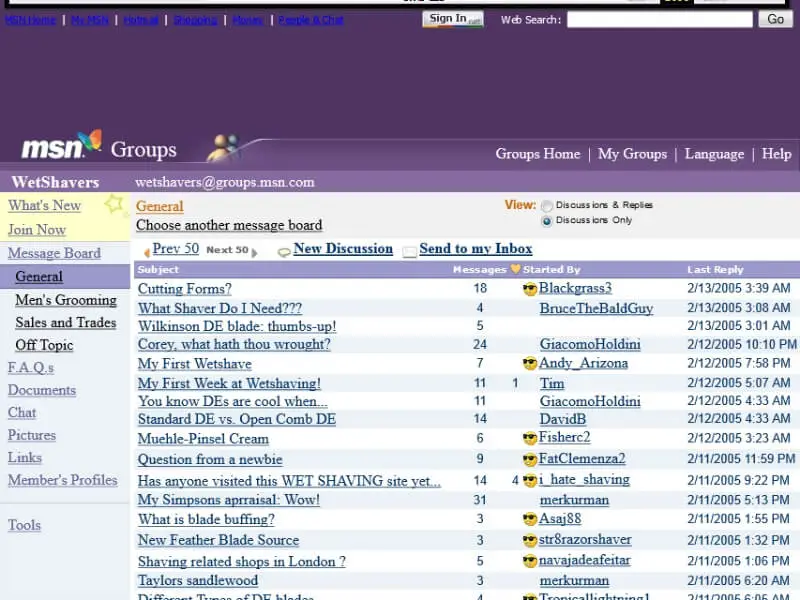Open Member's Profiles page

click(x=62, y=480)
